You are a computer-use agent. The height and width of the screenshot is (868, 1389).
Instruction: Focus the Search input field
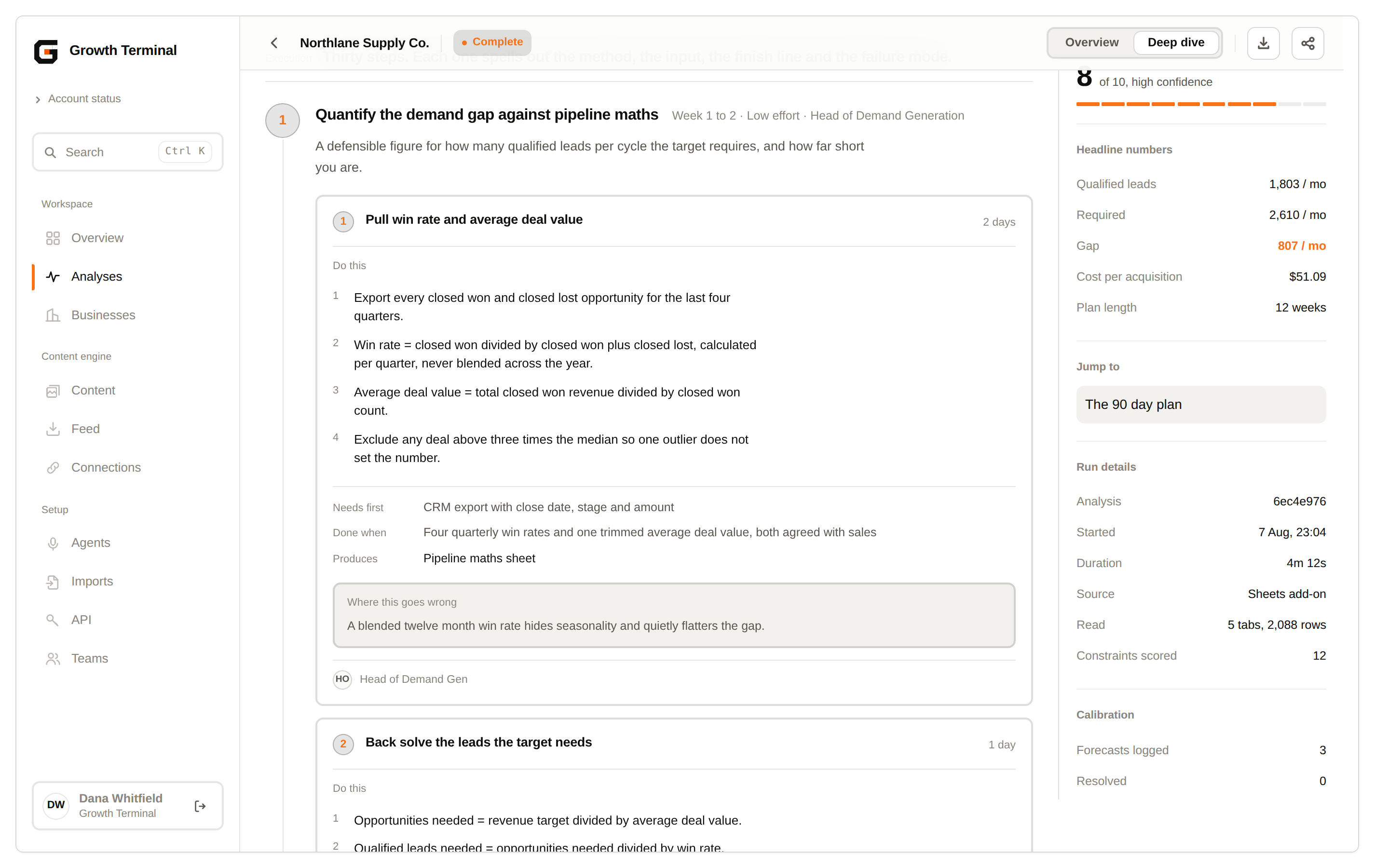coord(127,152)
